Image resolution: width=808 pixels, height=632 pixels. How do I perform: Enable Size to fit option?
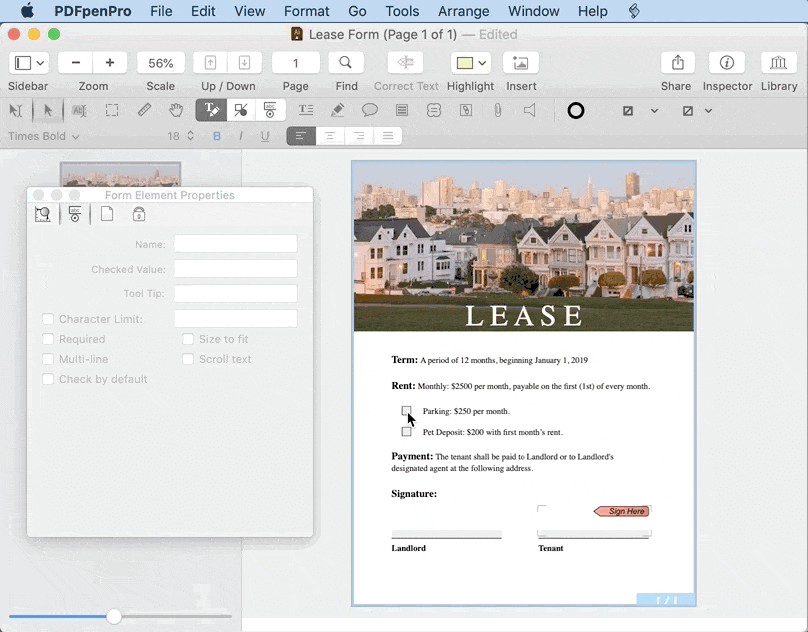pyautogui.click(x=188, y=338)
